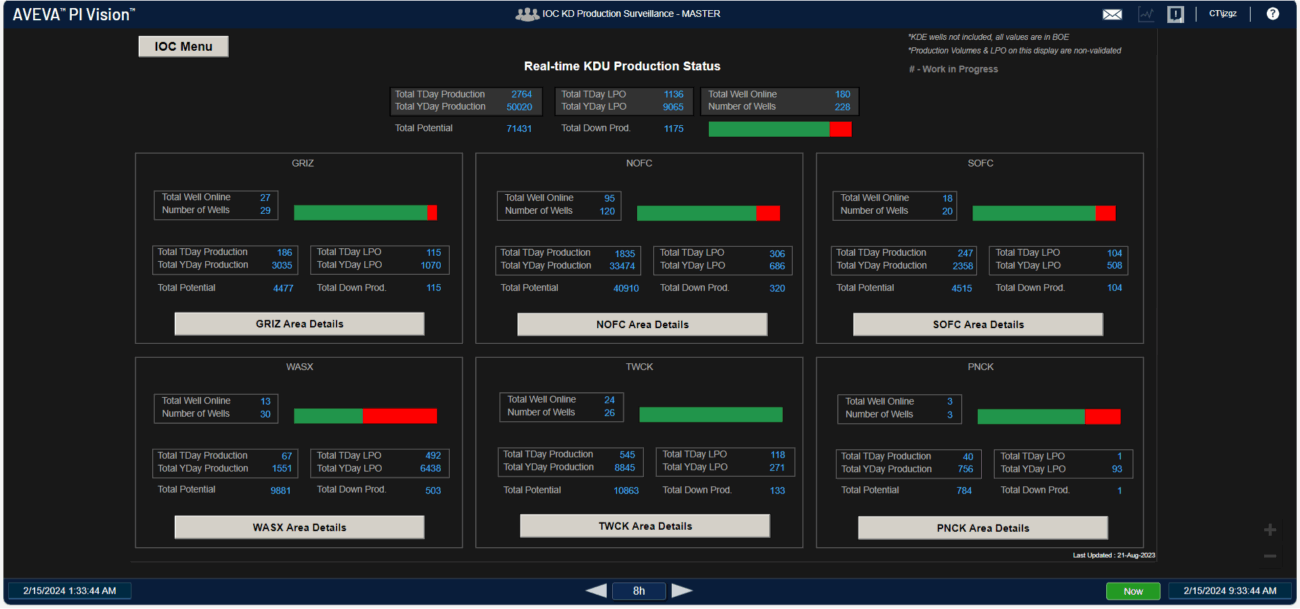1300x609 pixels.
Task: Open PNCK Area Details
Action: [982, 528]
